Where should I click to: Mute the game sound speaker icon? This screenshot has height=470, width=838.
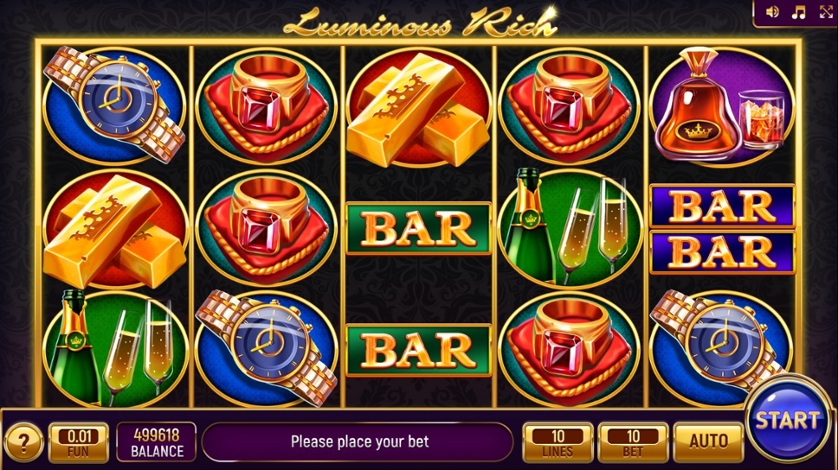(x=772, y=12)
